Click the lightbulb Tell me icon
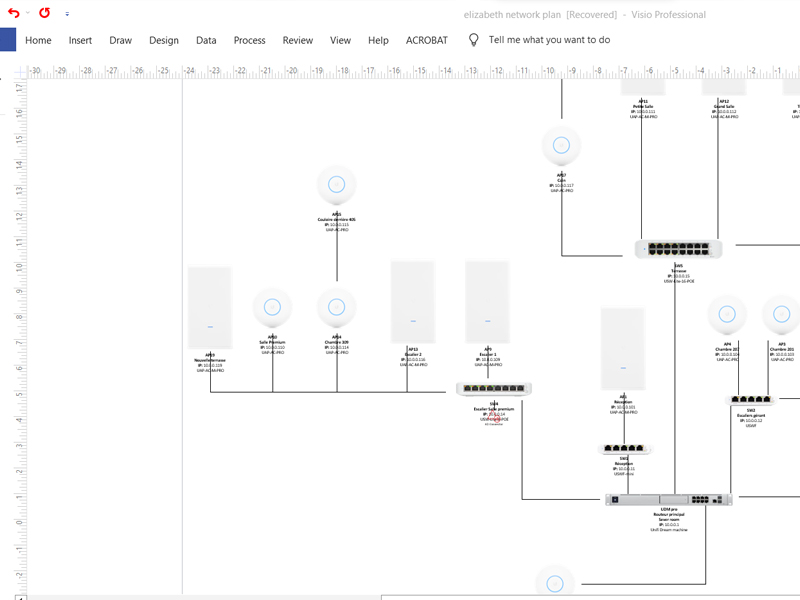800x600 pixels. click(474, 40)
